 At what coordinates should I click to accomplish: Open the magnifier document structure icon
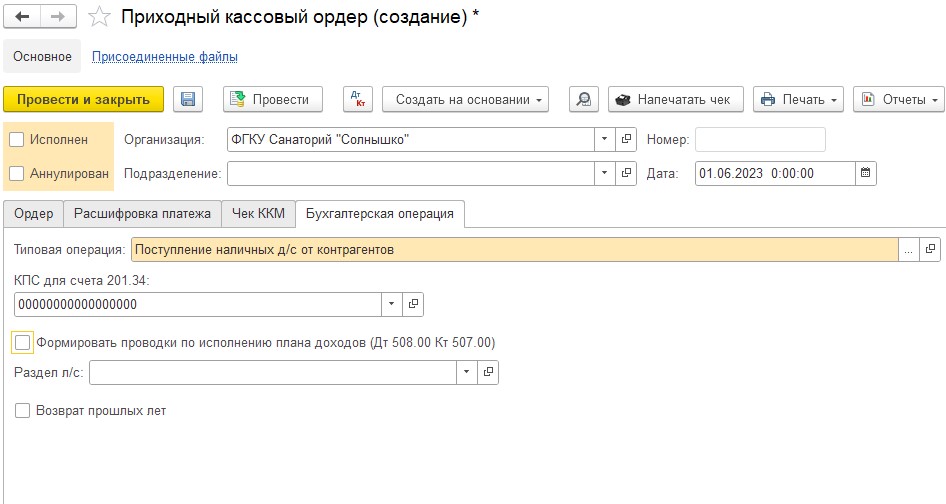pyautogui.click(x=583, y=100)
